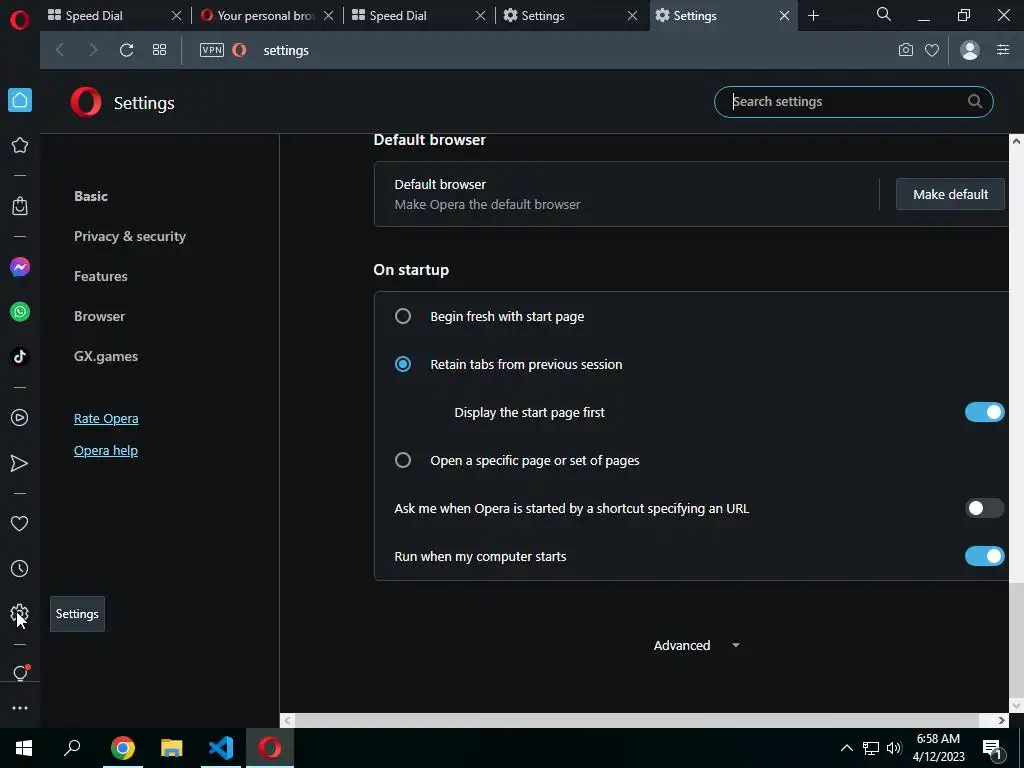The height and width of the screenshot is (768, 1024).
Task: Disable Run when my computer starts
Action: pos(984,556)
